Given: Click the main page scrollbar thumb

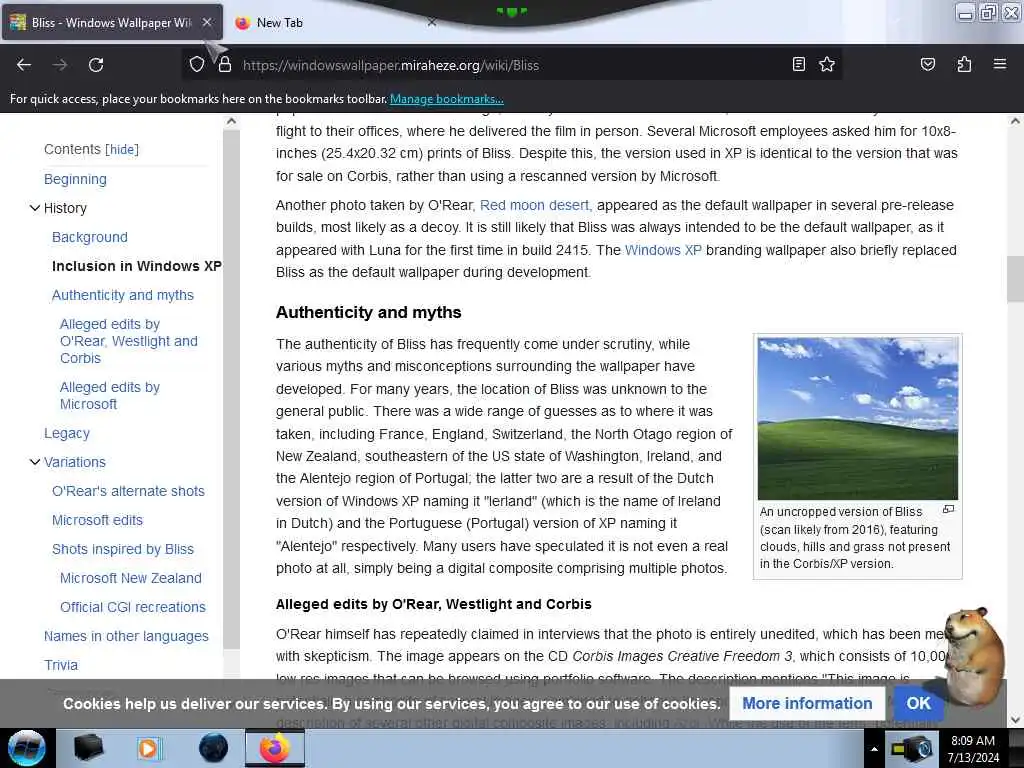Looking at the screenshot, I should coord(1015,280).
